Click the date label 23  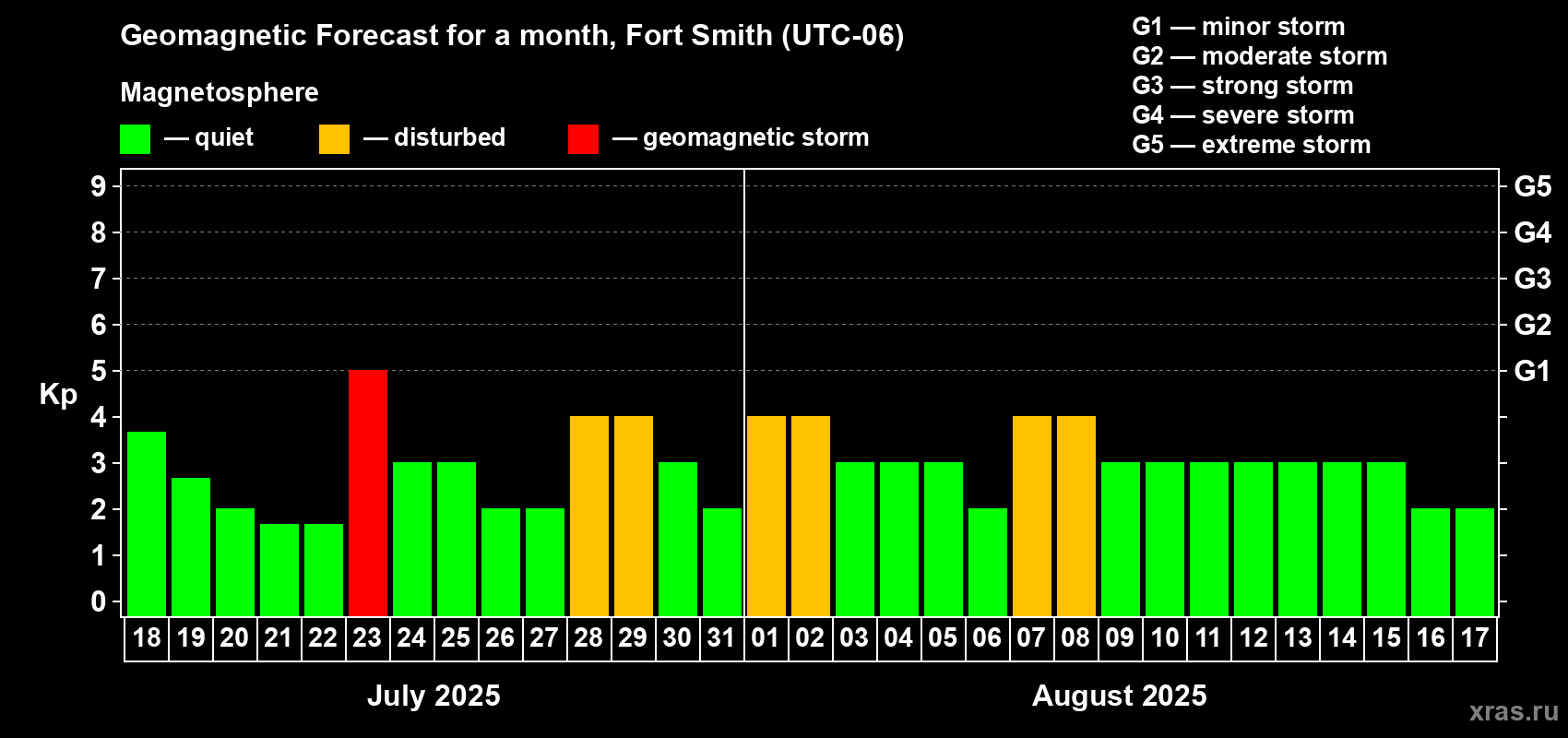[x=367, y=637]
